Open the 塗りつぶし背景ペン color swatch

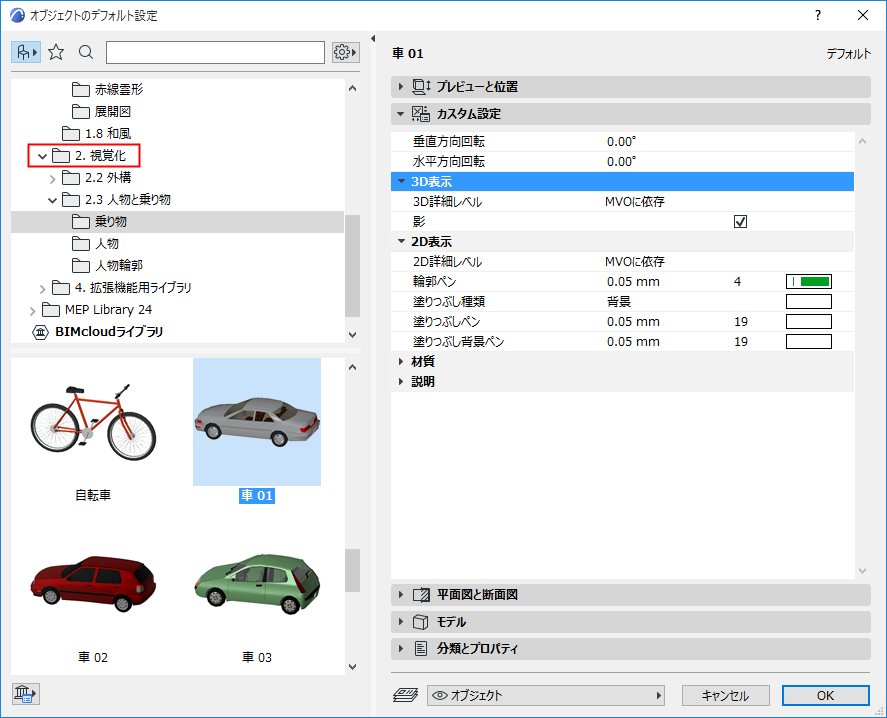click(809, 342)
